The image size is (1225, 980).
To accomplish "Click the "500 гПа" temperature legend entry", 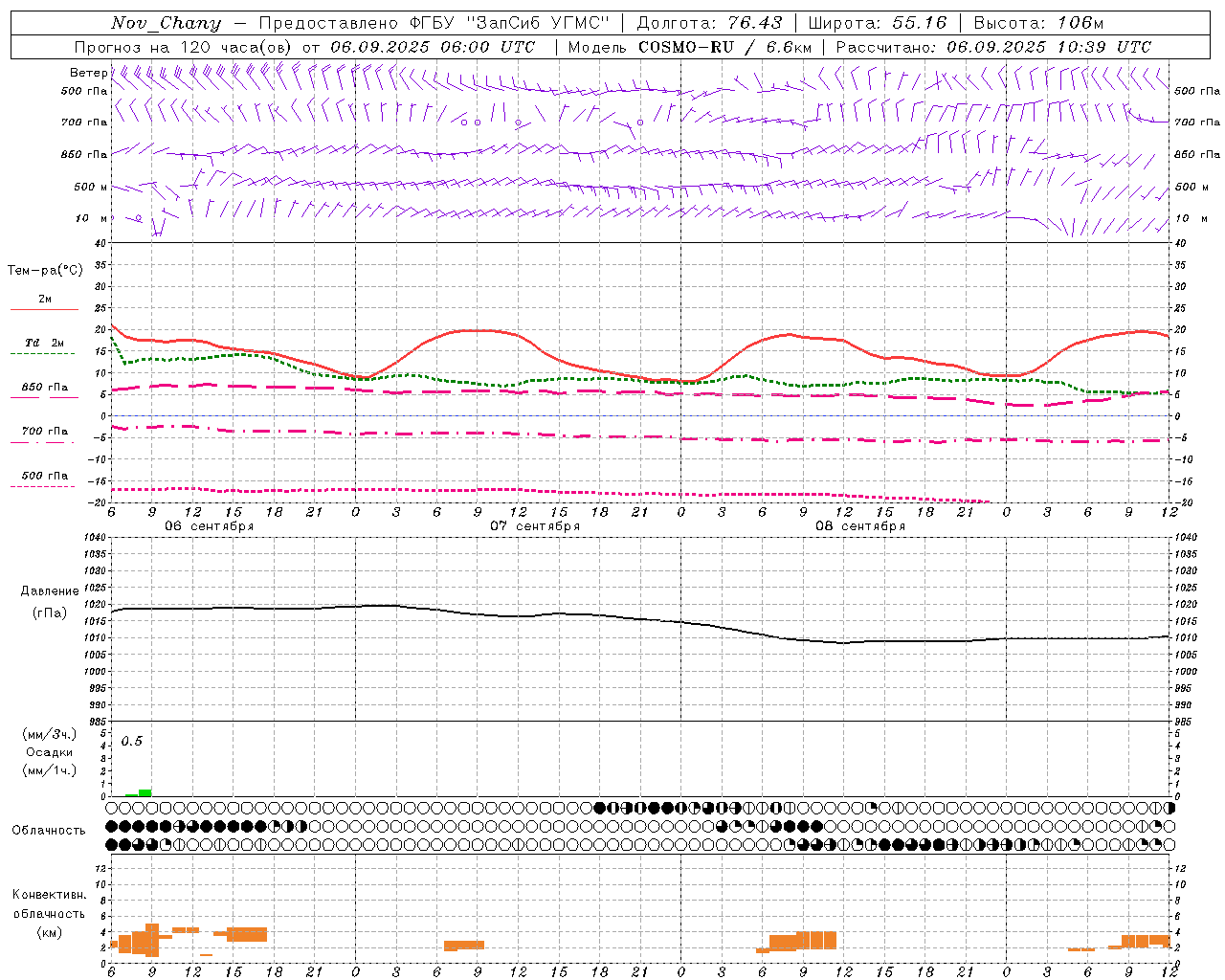I will click(x=45, y=476).
